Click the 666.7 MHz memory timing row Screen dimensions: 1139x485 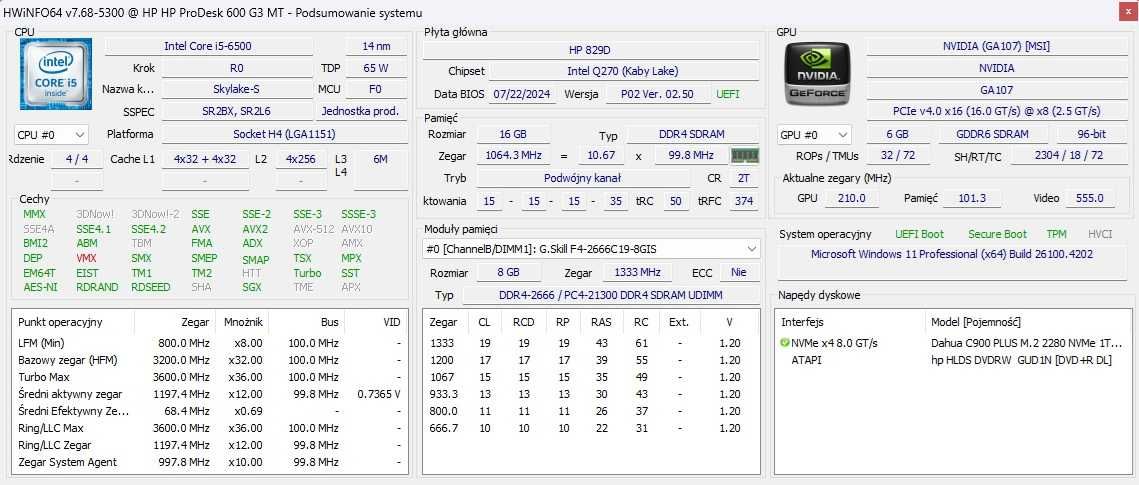click(x=590, y=428)
